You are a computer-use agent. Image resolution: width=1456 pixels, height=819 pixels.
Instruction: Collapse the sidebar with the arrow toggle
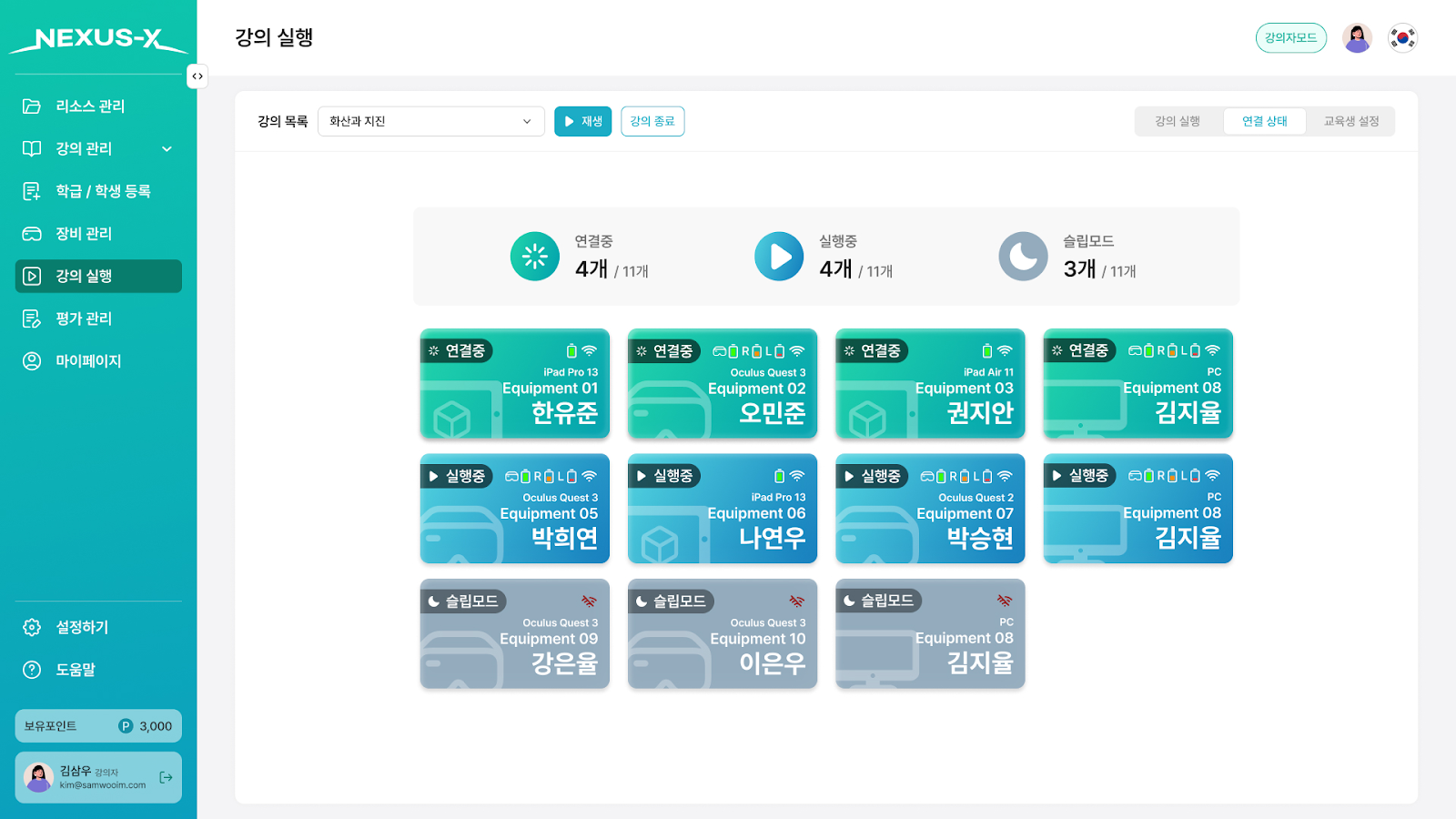click(x=197, y=76)
